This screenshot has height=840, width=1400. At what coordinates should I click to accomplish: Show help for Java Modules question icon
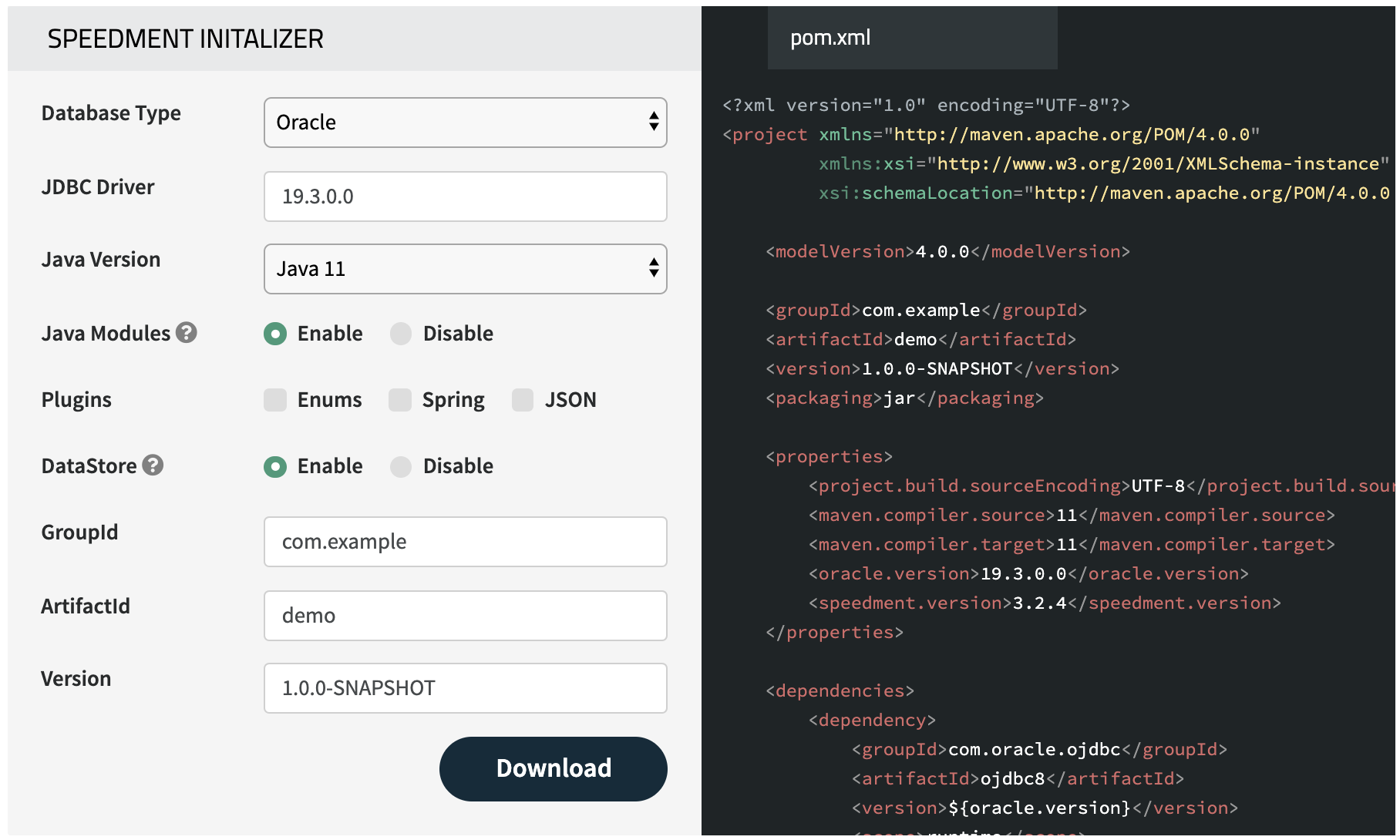187,333
